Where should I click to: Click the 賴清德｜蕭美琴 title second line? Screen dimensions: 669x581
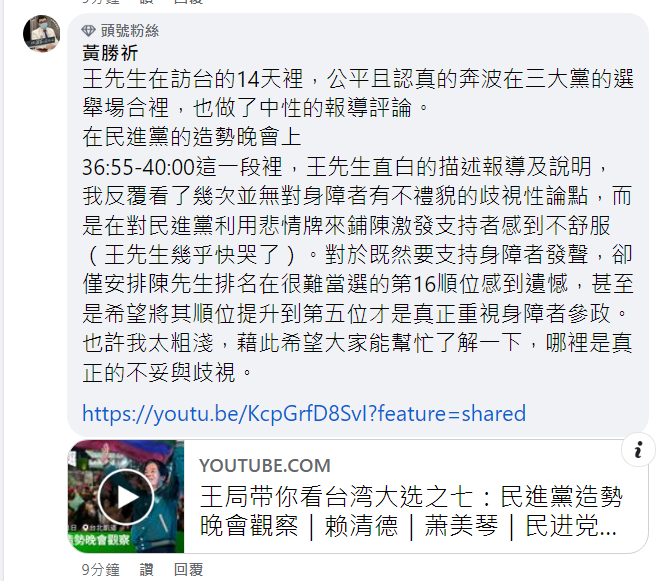pos(408,525)
